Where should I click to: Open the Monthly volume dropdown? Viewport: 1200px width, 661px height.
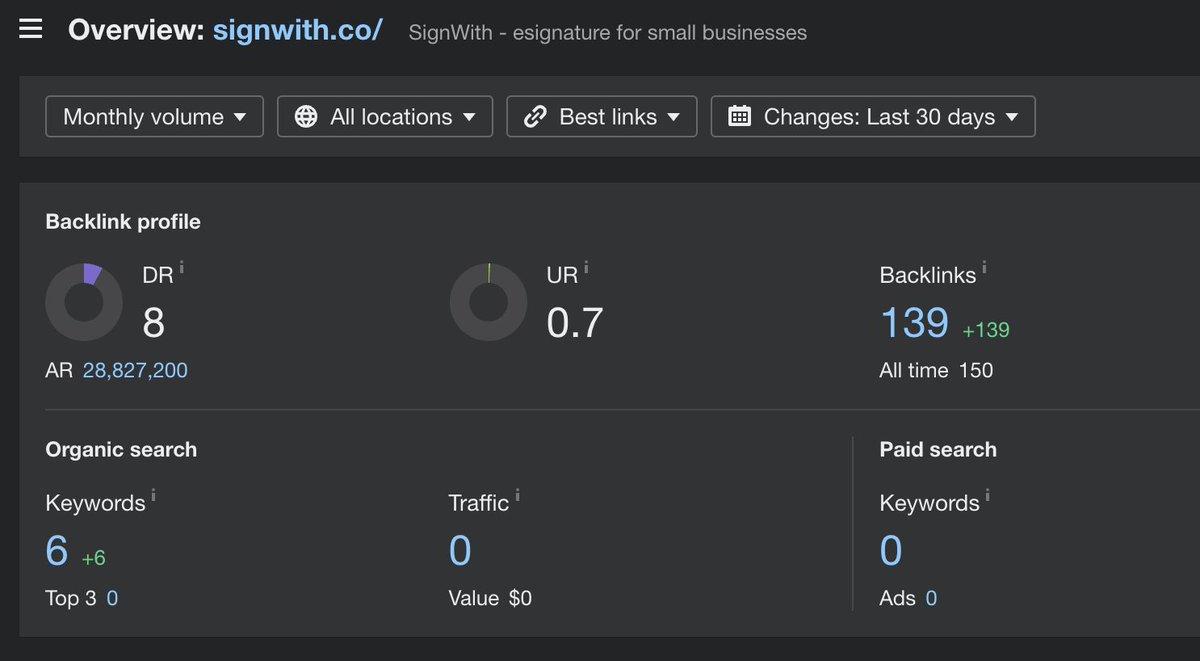click(155, 117)
